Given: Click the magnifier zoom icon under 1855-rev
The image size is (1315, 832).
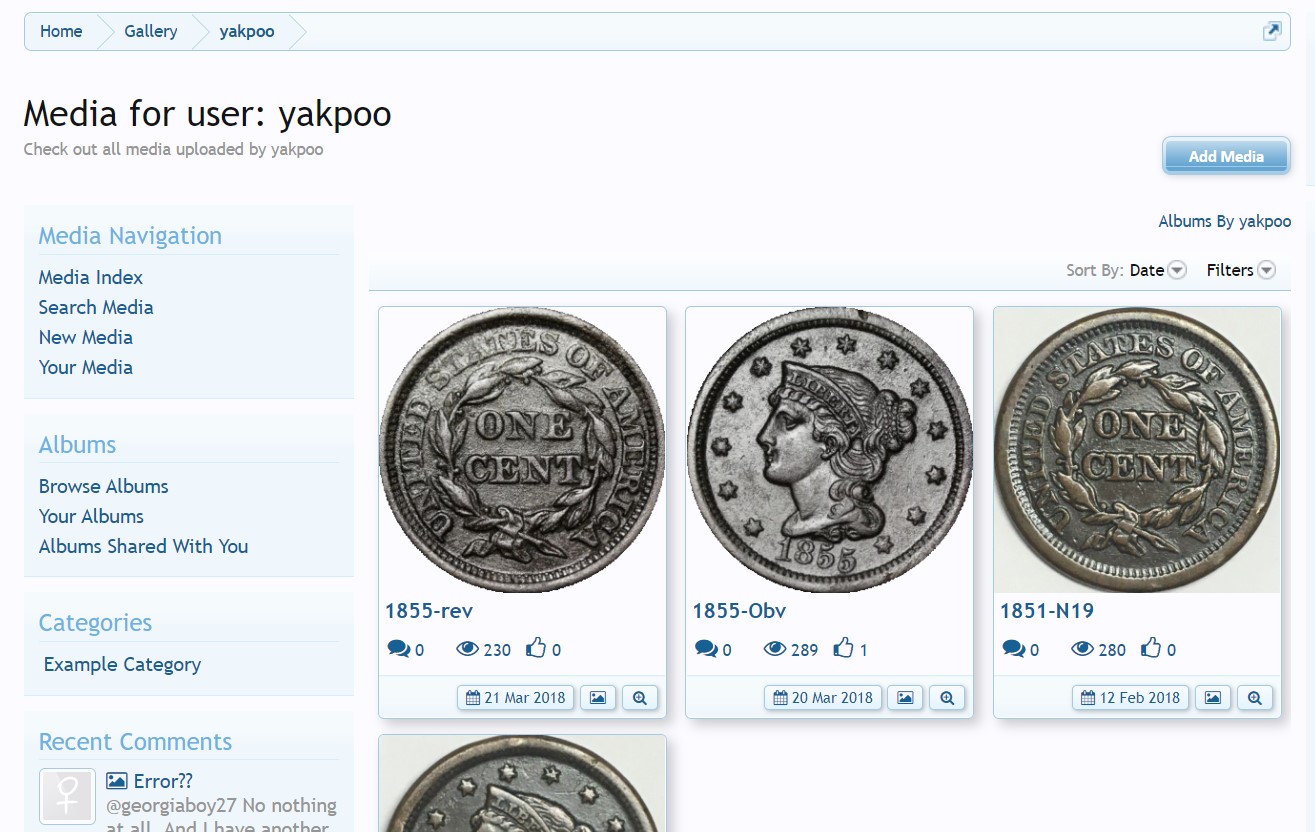Looking at the screenshot, I should 640,698.
